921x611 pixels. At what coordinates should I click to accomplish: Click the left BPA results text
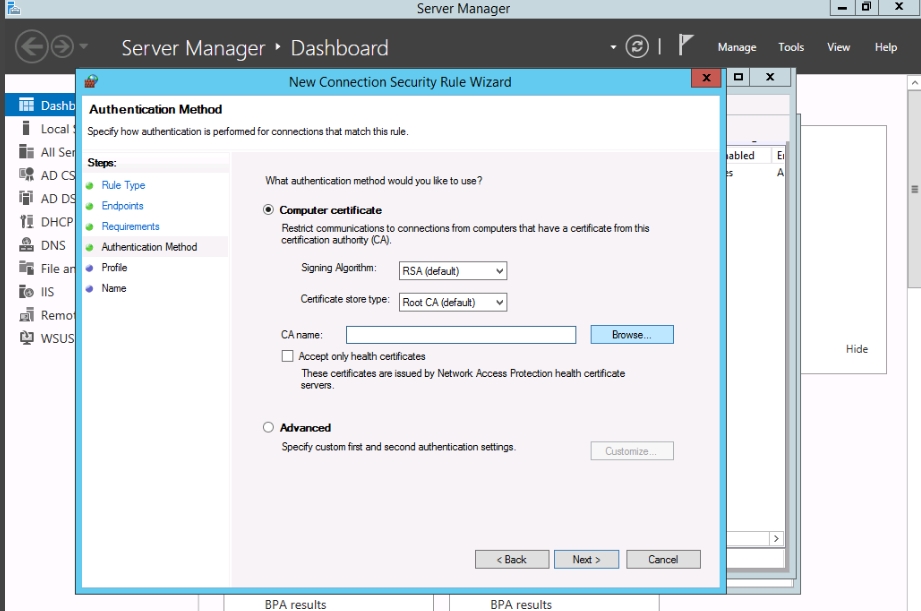point(295,604)
